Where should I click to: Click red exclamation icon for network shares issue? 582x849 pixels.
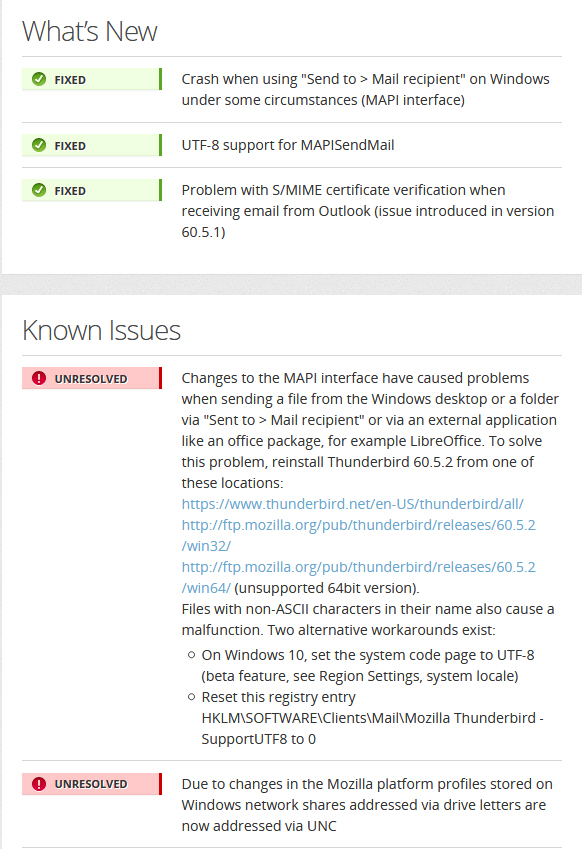pos(39,783)
